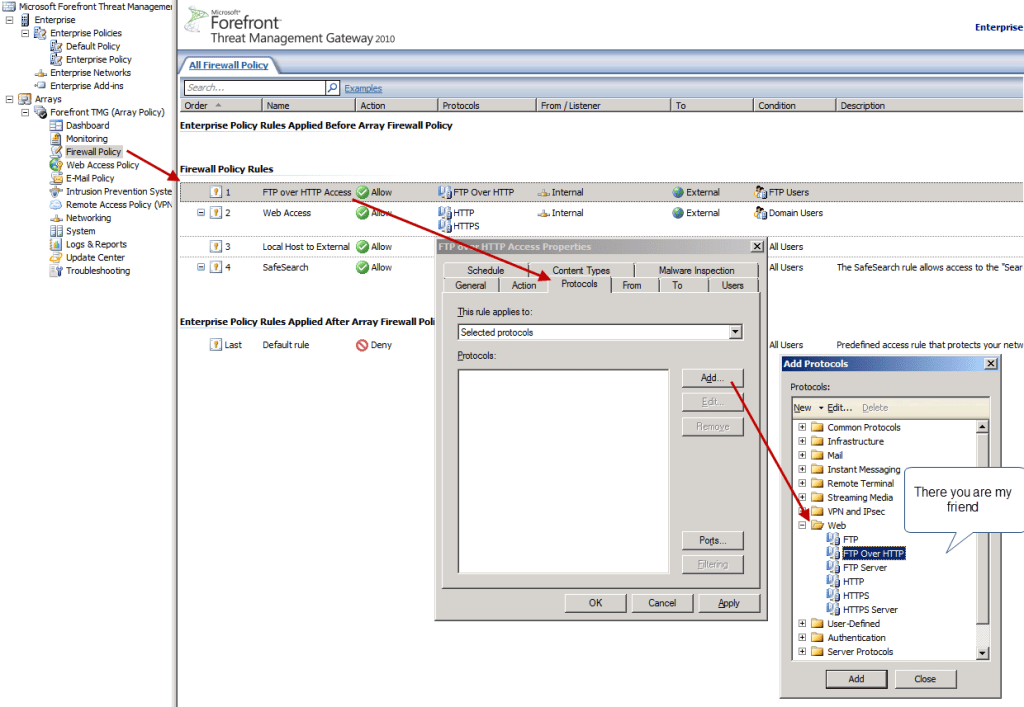The height and width of the screenshot is (707, 1024).
Task: Collapse rule 2 Web Access row
Action: pos(201,213)
